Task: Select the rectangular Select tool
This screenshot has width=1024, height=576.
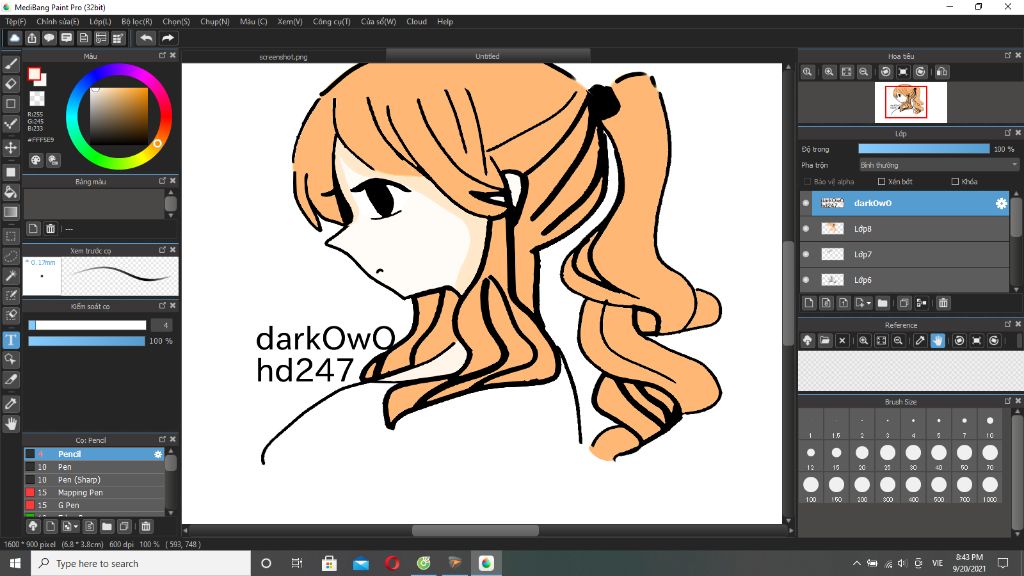Action: pos(10,236)
